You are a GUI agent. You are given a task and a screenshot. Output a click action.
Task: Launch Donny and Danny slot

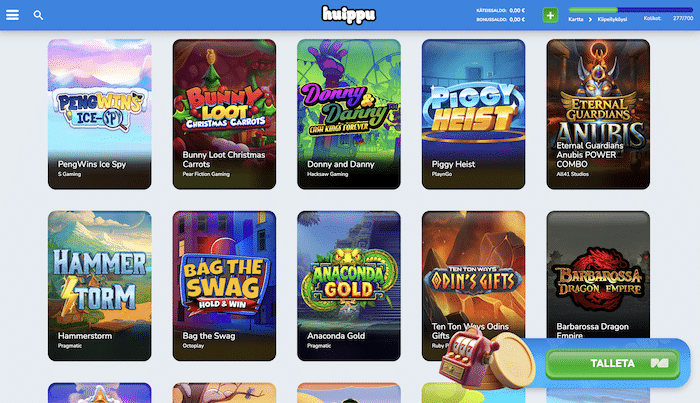349,114
